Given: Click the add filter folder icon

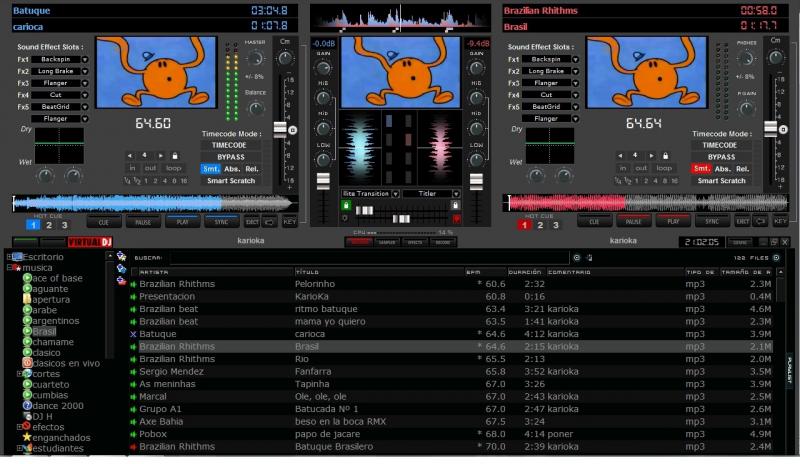Looking at the screenshot, I should (x=121, y=280).
